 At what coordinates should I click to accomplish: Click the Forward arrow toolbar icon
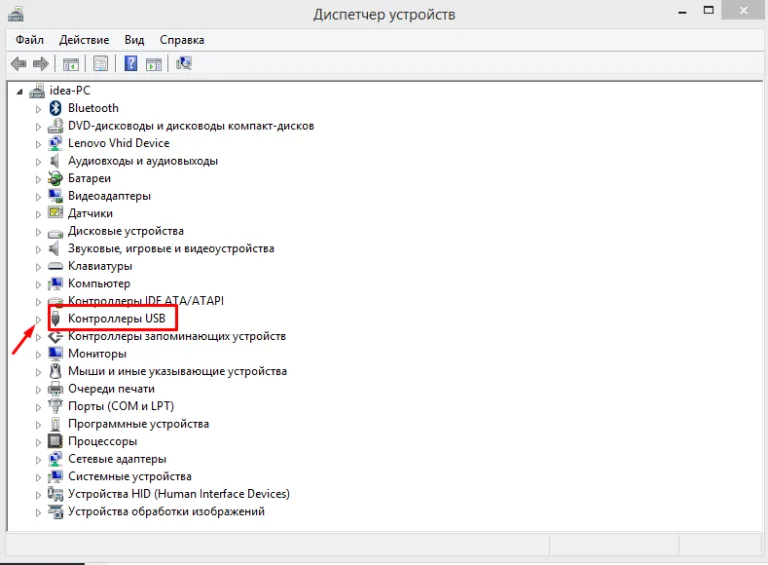click(41, 64)
